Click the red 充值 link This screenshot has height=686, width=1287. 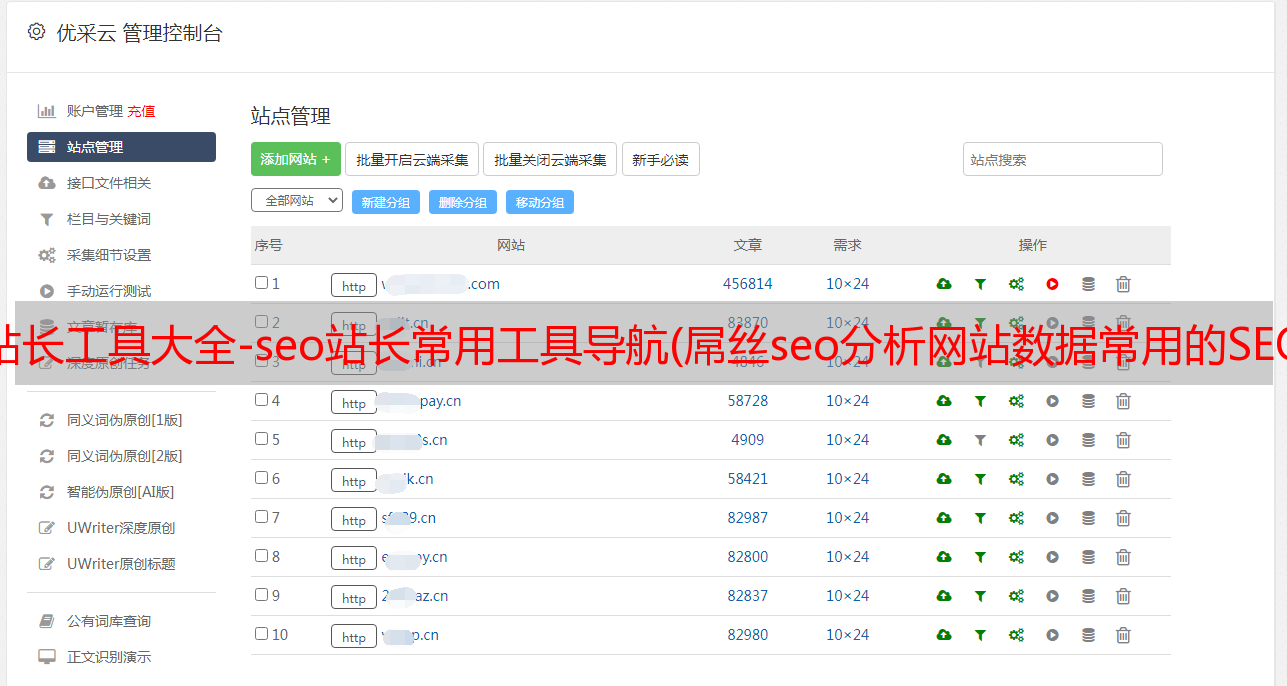point(141,111)
